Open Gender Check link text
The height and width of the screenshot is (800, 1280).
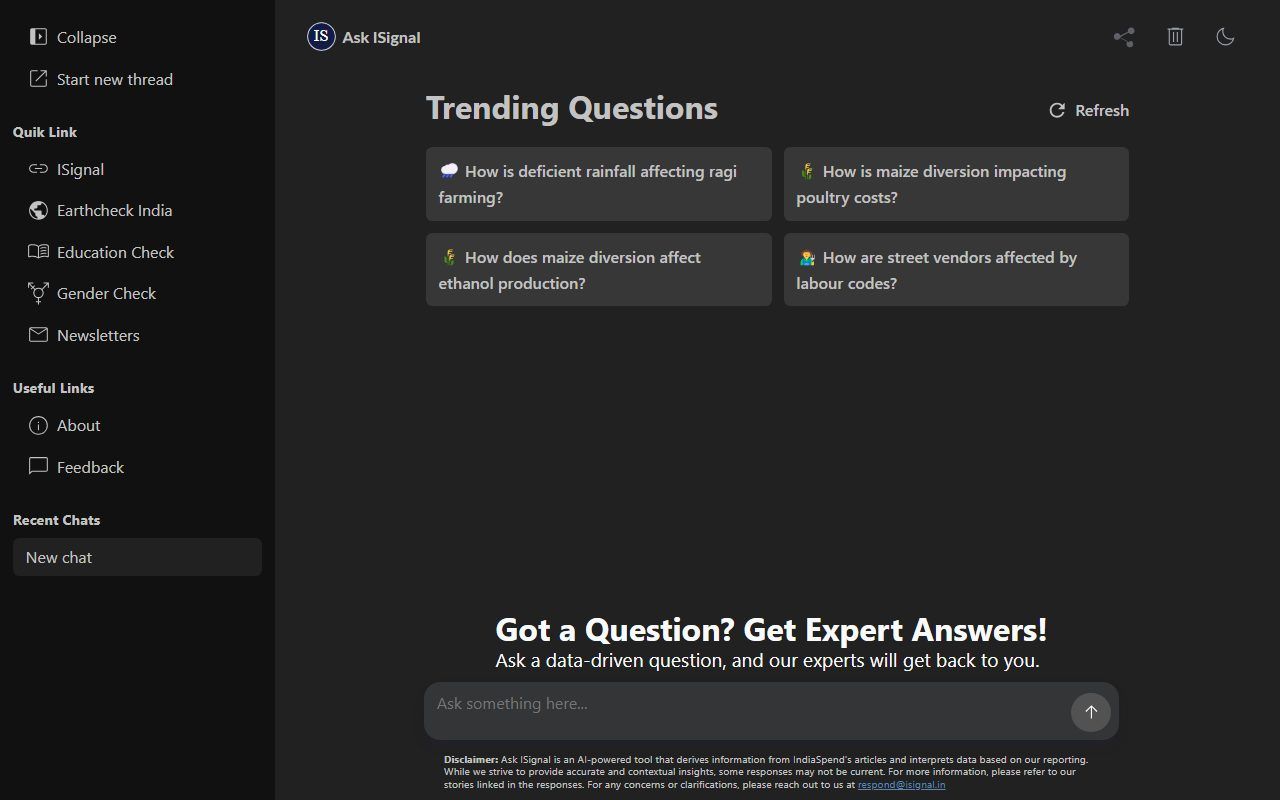[106, 293]
